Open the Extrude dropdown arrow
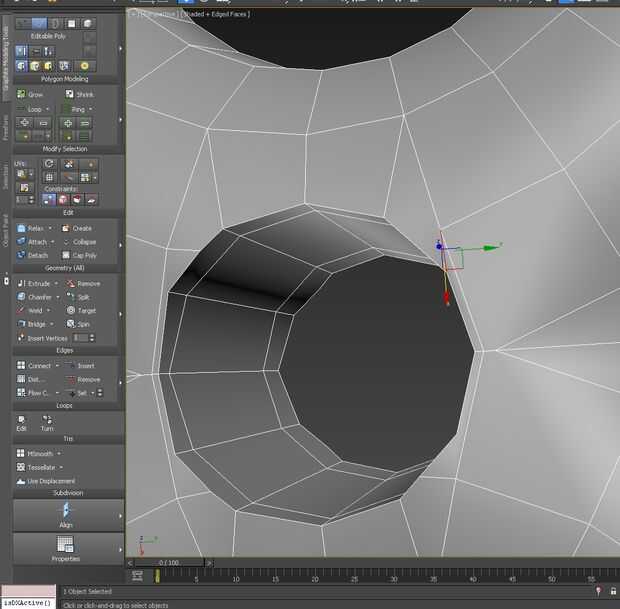 pos(56,284)
